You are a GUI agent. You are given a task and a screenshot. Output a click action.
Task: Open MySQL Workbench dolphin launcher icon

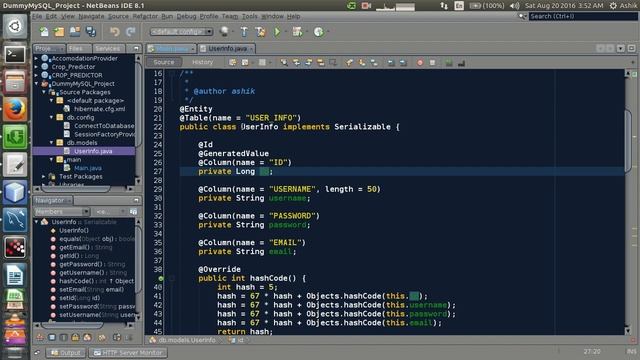15,220
